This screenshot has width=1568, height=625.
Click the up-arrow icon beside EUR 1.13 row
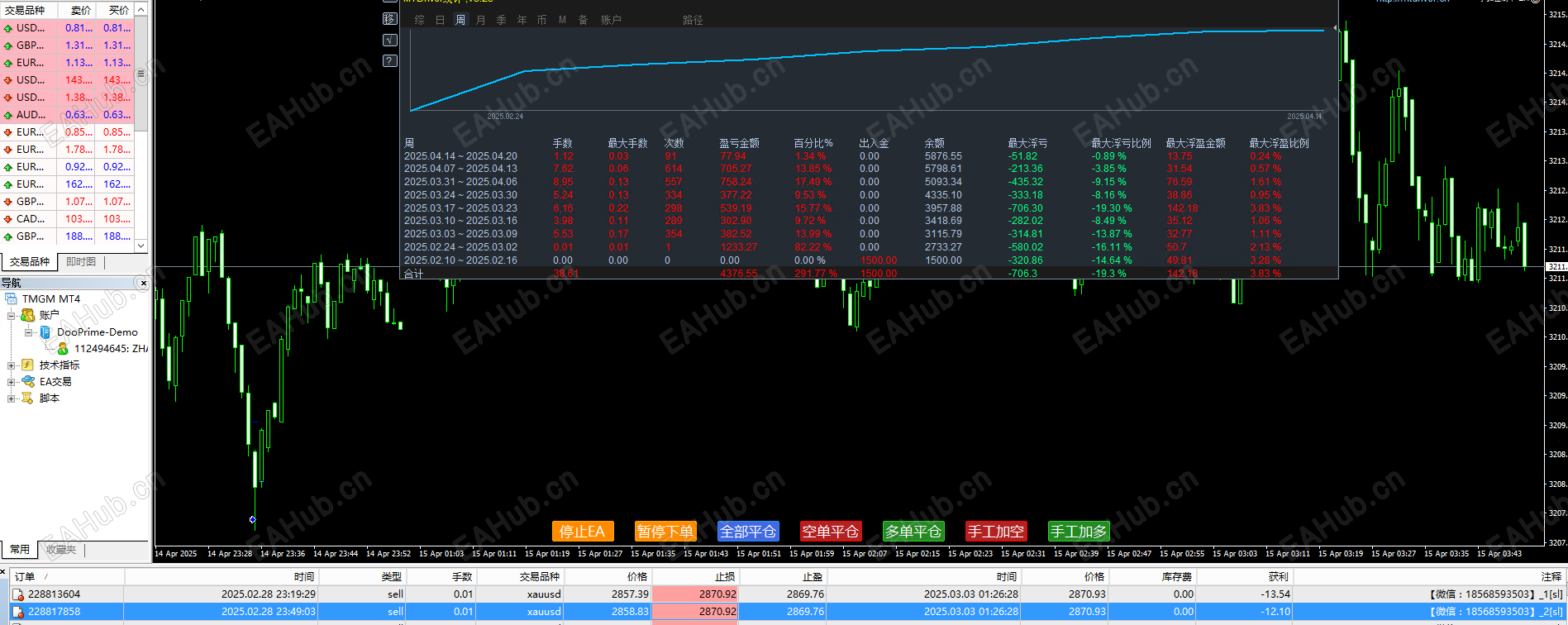(8, 63)
